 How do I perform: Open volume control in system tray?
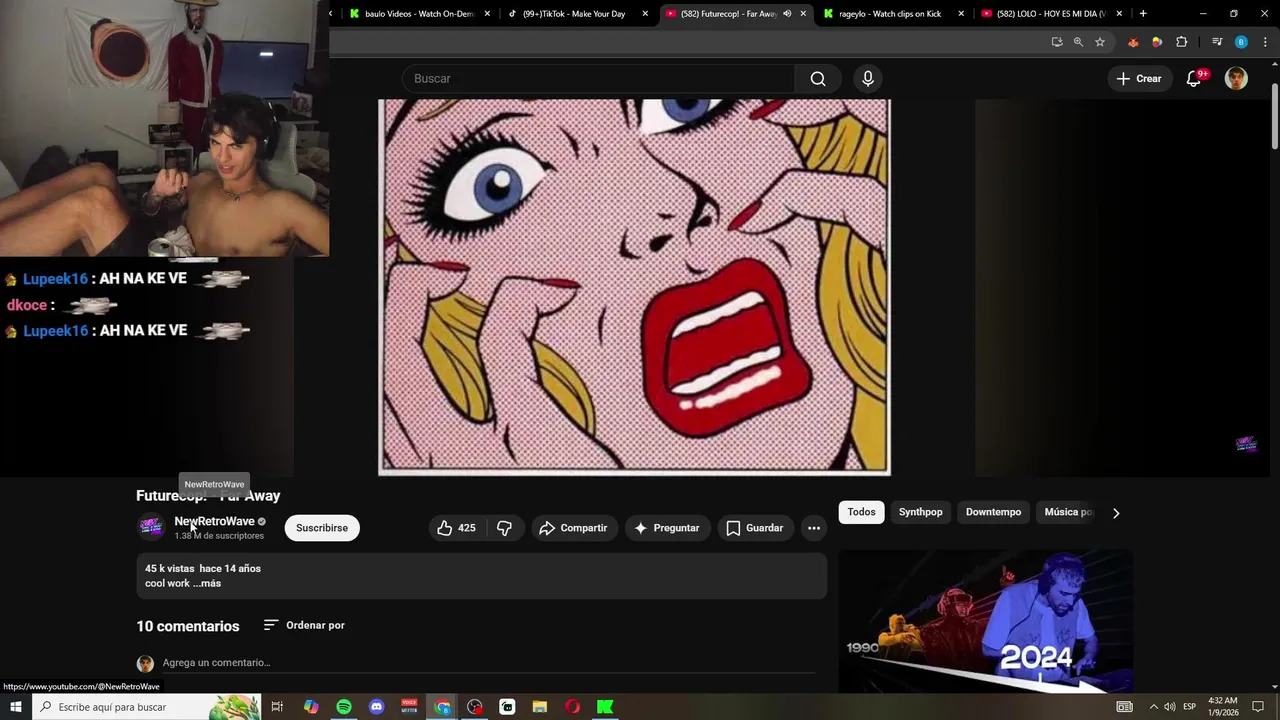tap(1169, 707)
